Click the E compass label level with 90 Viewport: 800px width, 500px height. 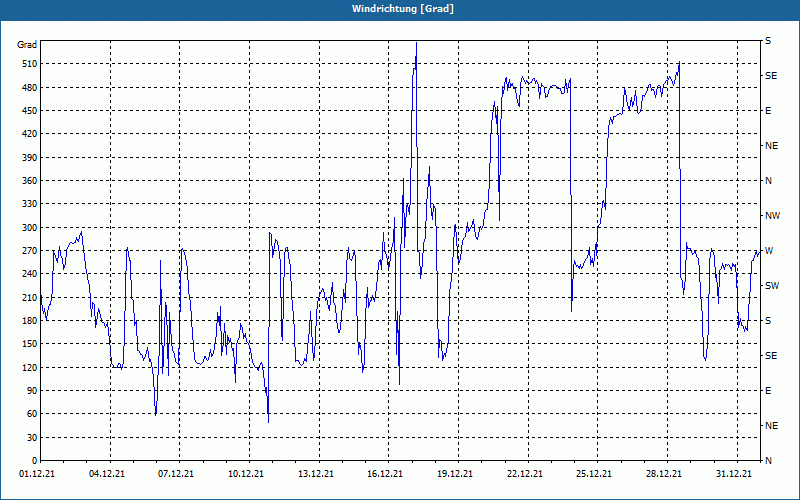(768, 390)
